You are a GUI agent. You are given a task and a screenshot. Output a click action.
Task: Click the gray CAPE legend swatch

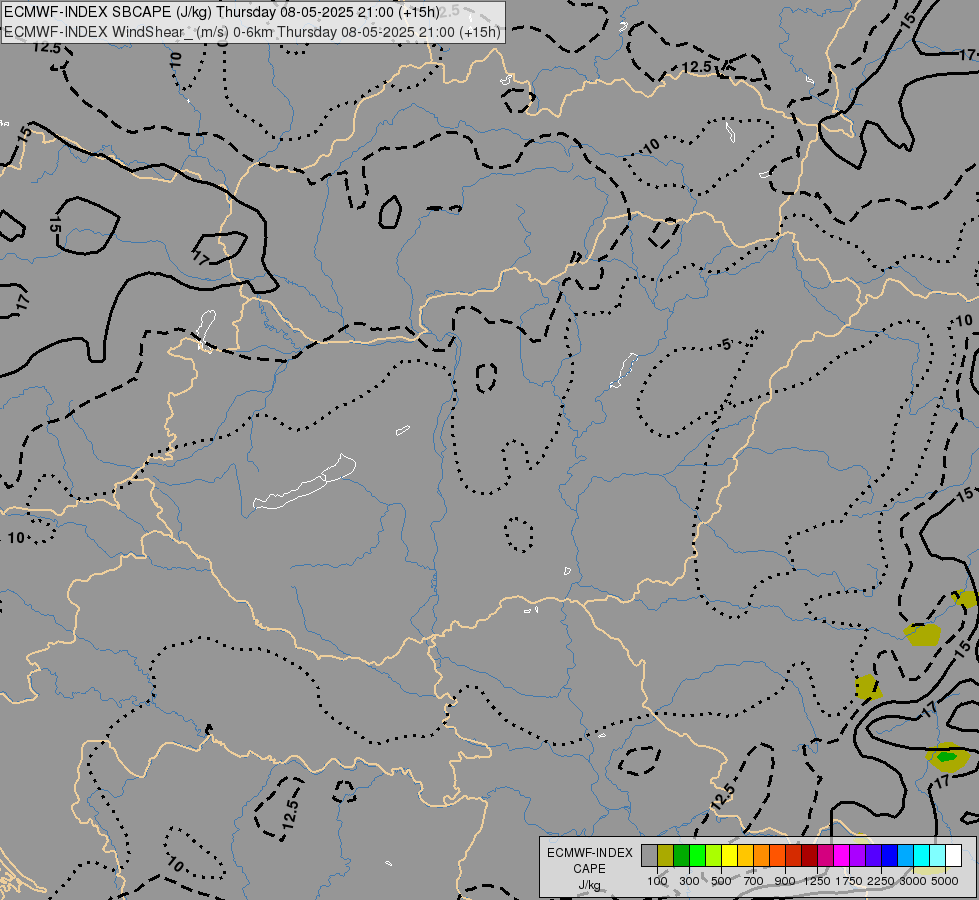(x=649, y=855)
